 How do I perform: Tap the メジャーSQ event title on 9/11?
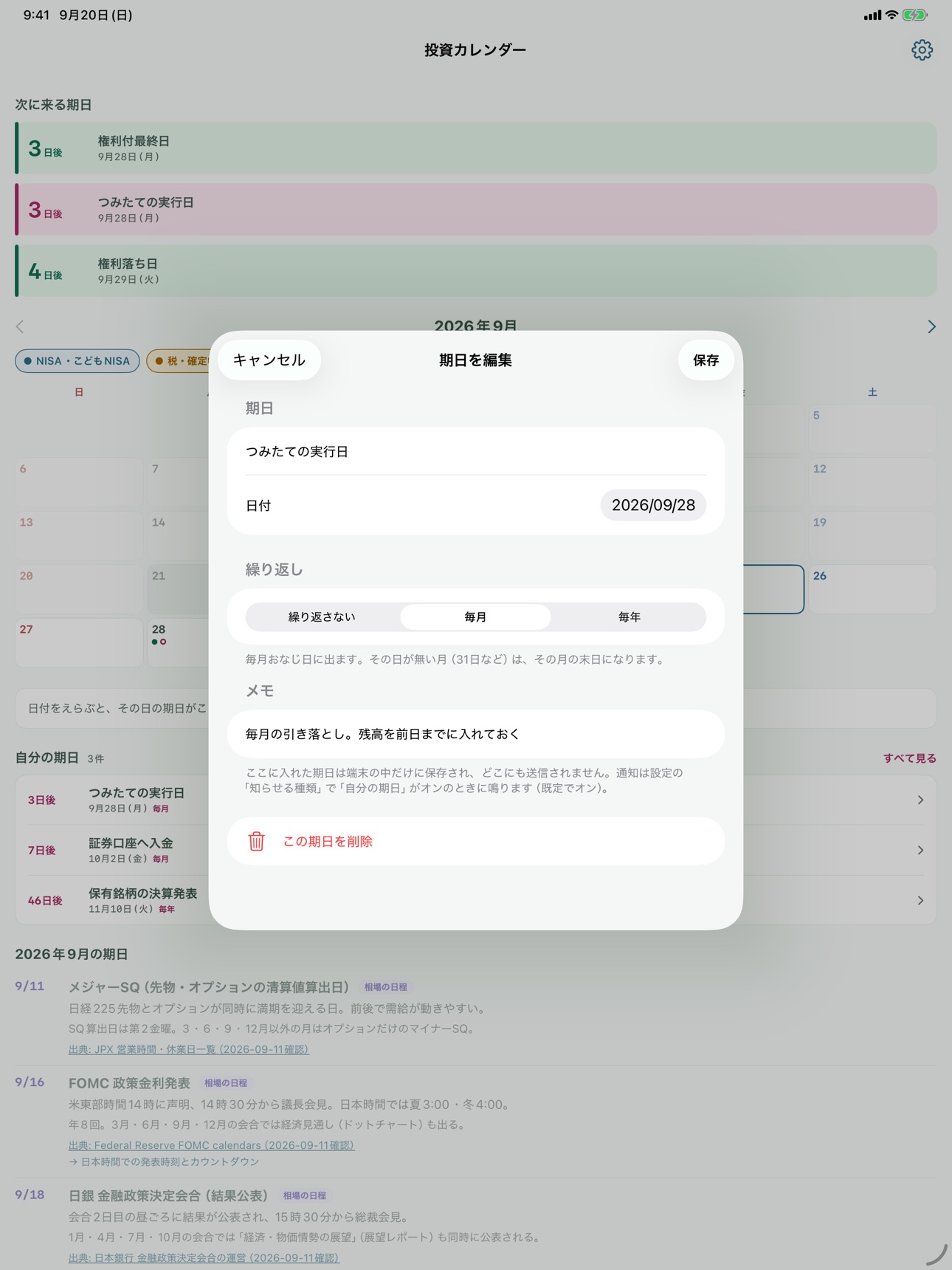[209, 987]
